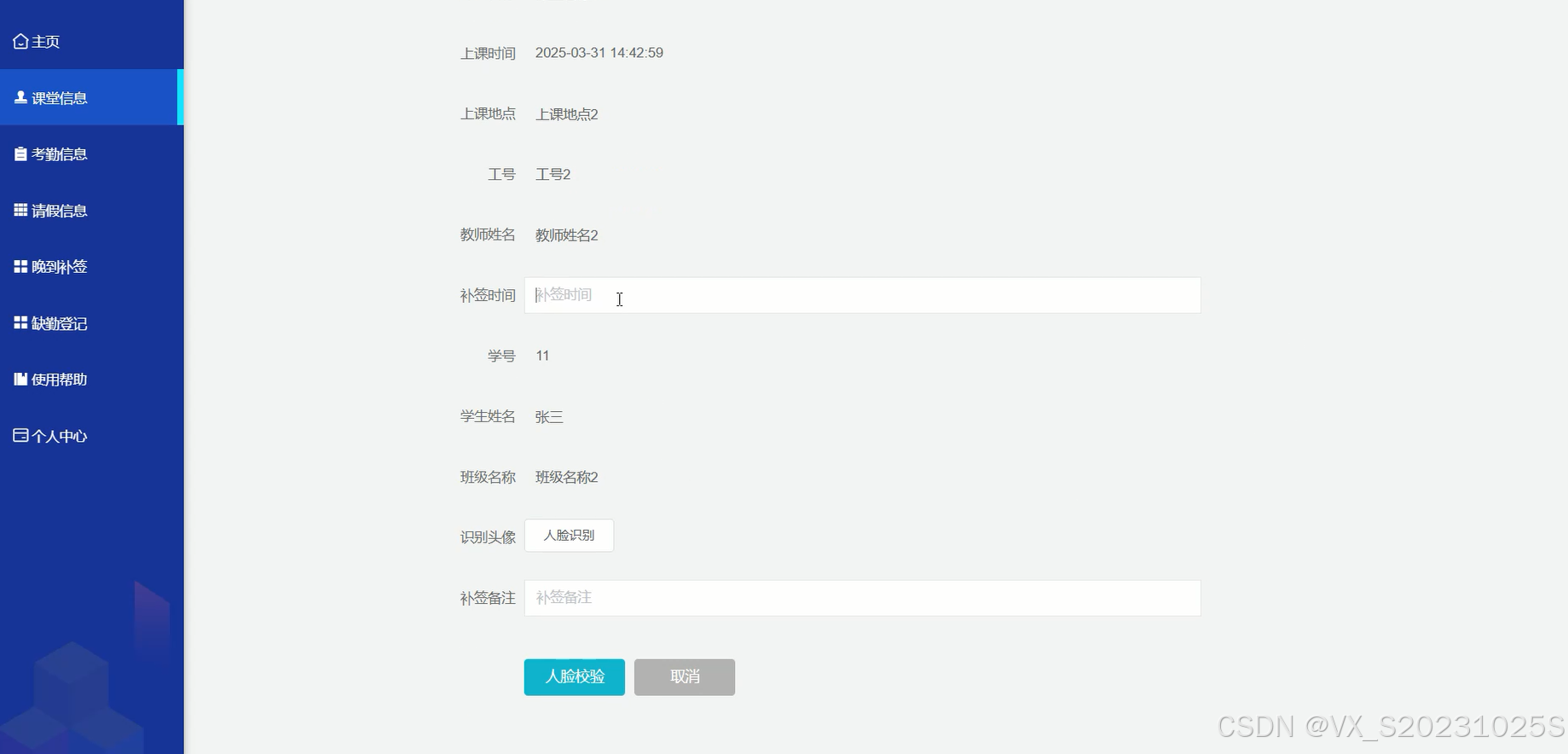Open the 请假信息 section
Screen dimensions: 1568x754
91,210
